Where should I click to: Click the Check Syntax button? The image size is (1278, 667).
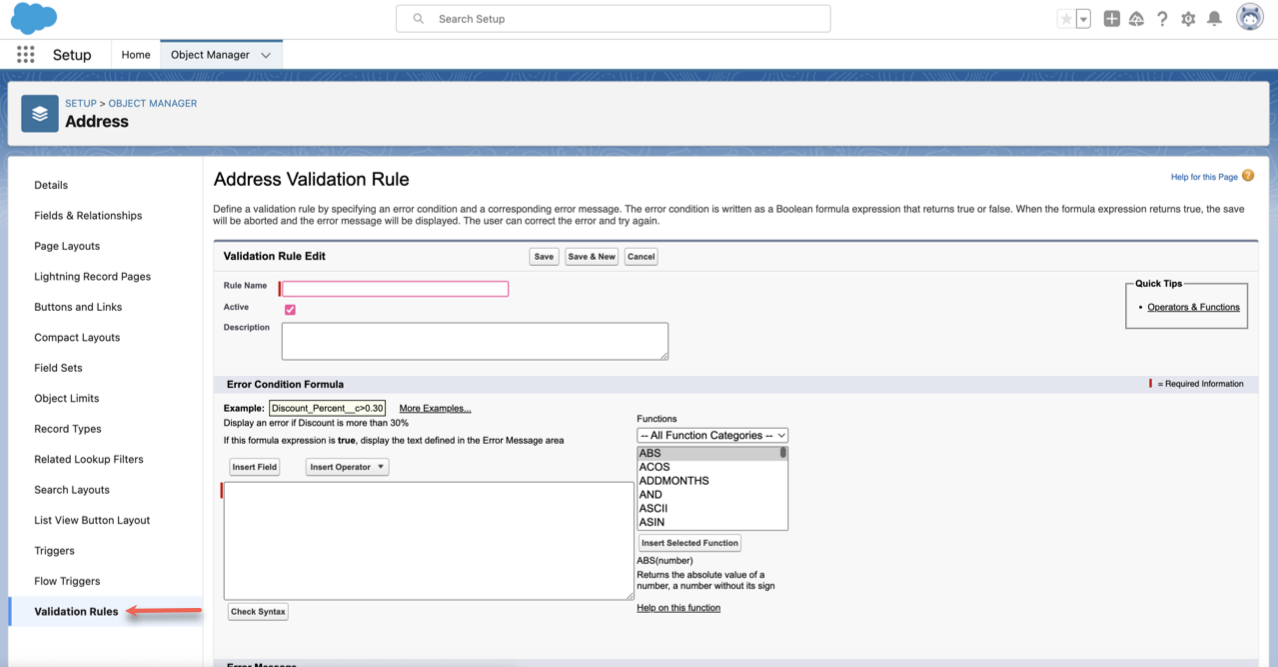tap(258, 612)
